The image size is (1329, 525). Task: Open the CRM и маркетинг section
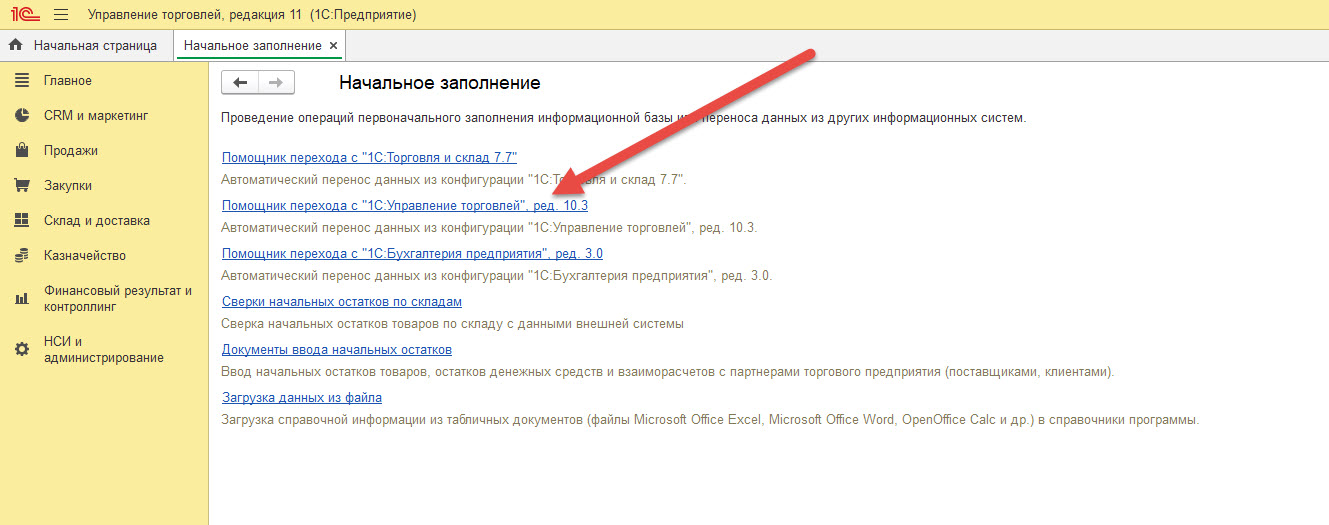click(96, 116)
